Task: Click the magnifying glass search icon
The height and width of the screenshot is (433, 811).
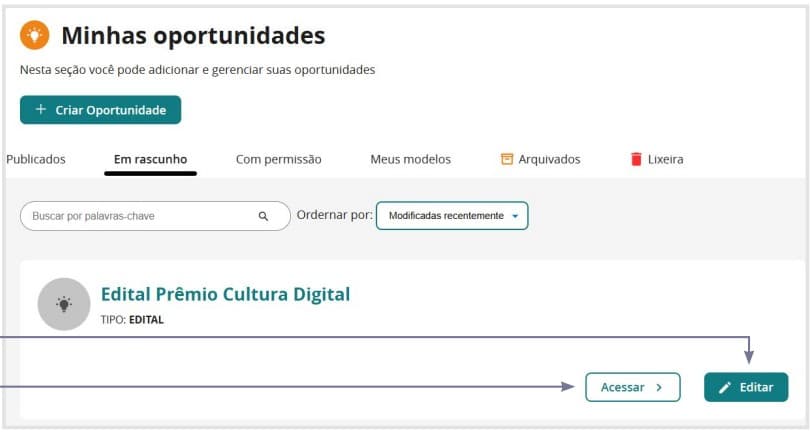Action: coord(264,216)
